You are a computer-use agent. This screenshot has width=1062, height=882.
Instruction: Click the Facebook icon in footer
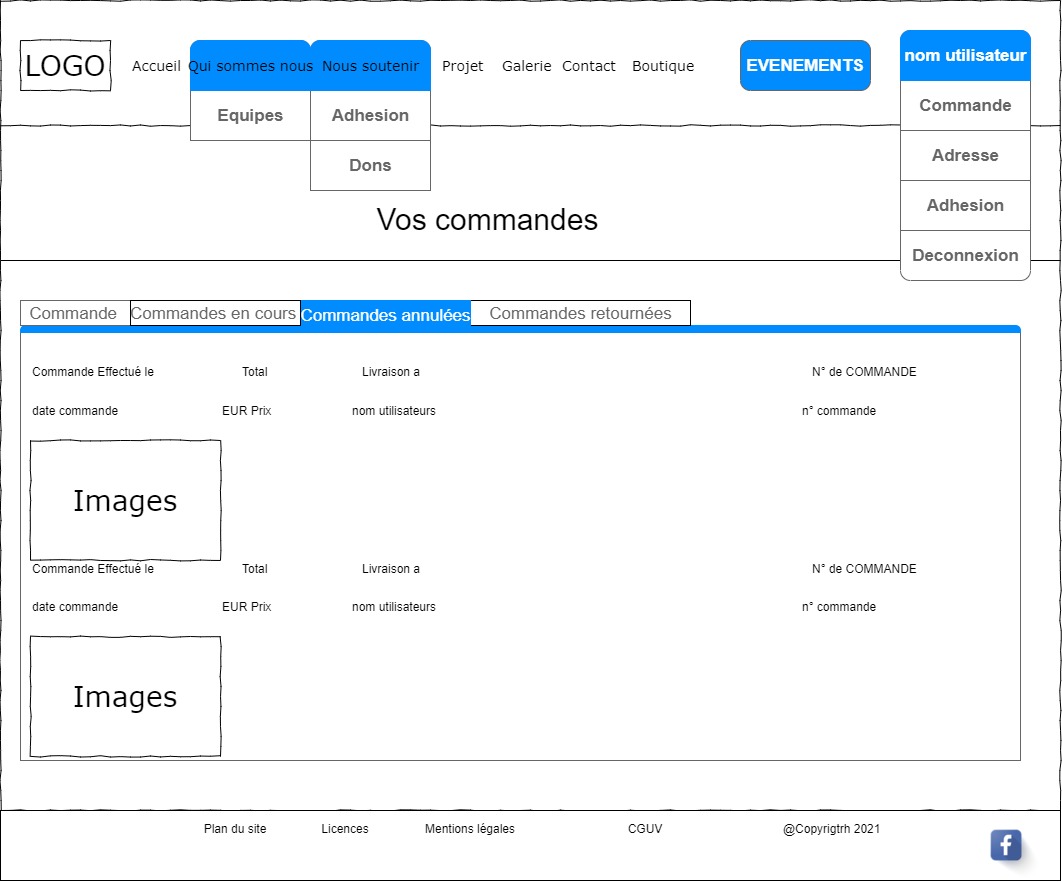coord(1005,845)
